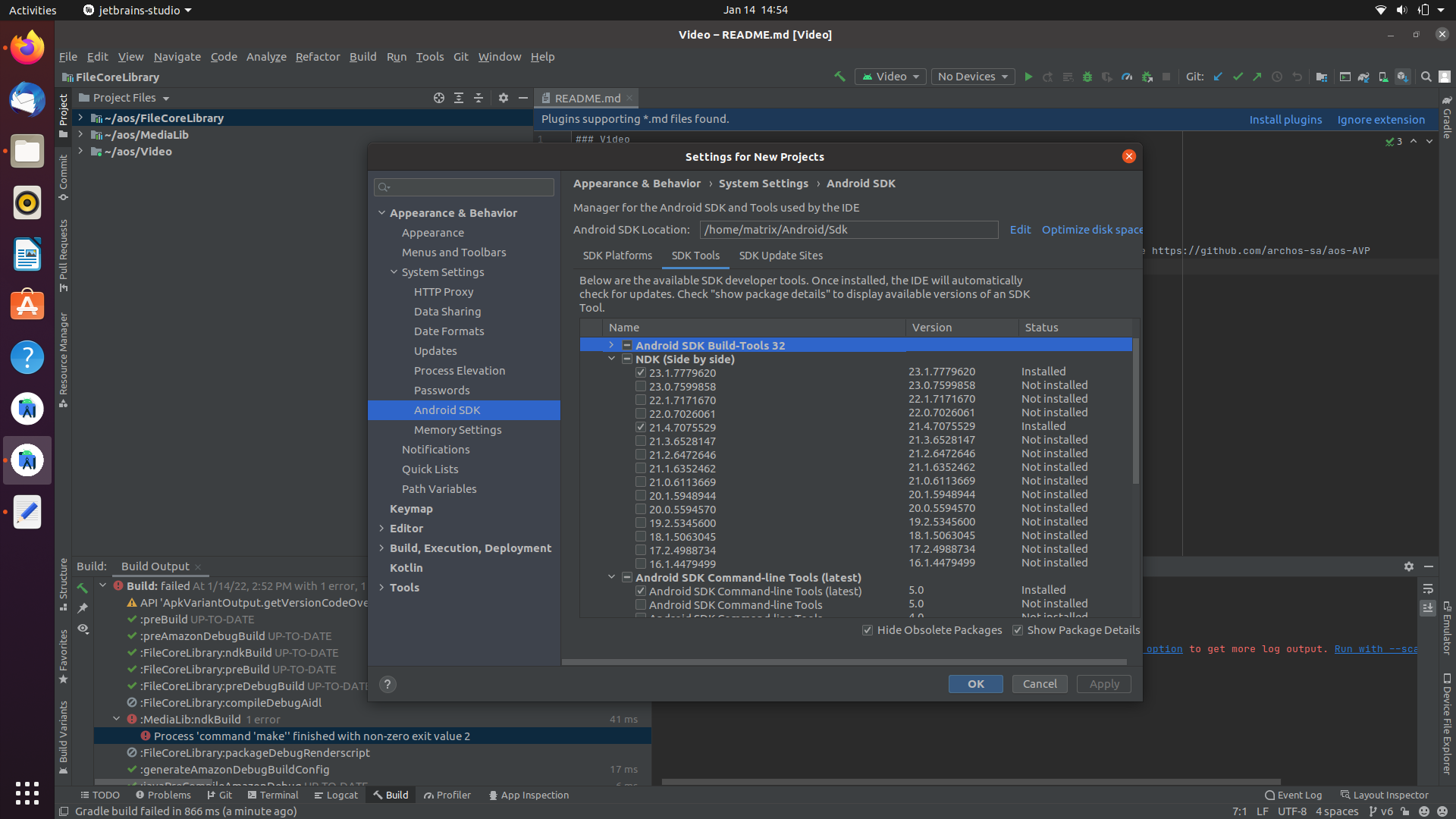Expand the Editor settings section

(x=382, y=528)
